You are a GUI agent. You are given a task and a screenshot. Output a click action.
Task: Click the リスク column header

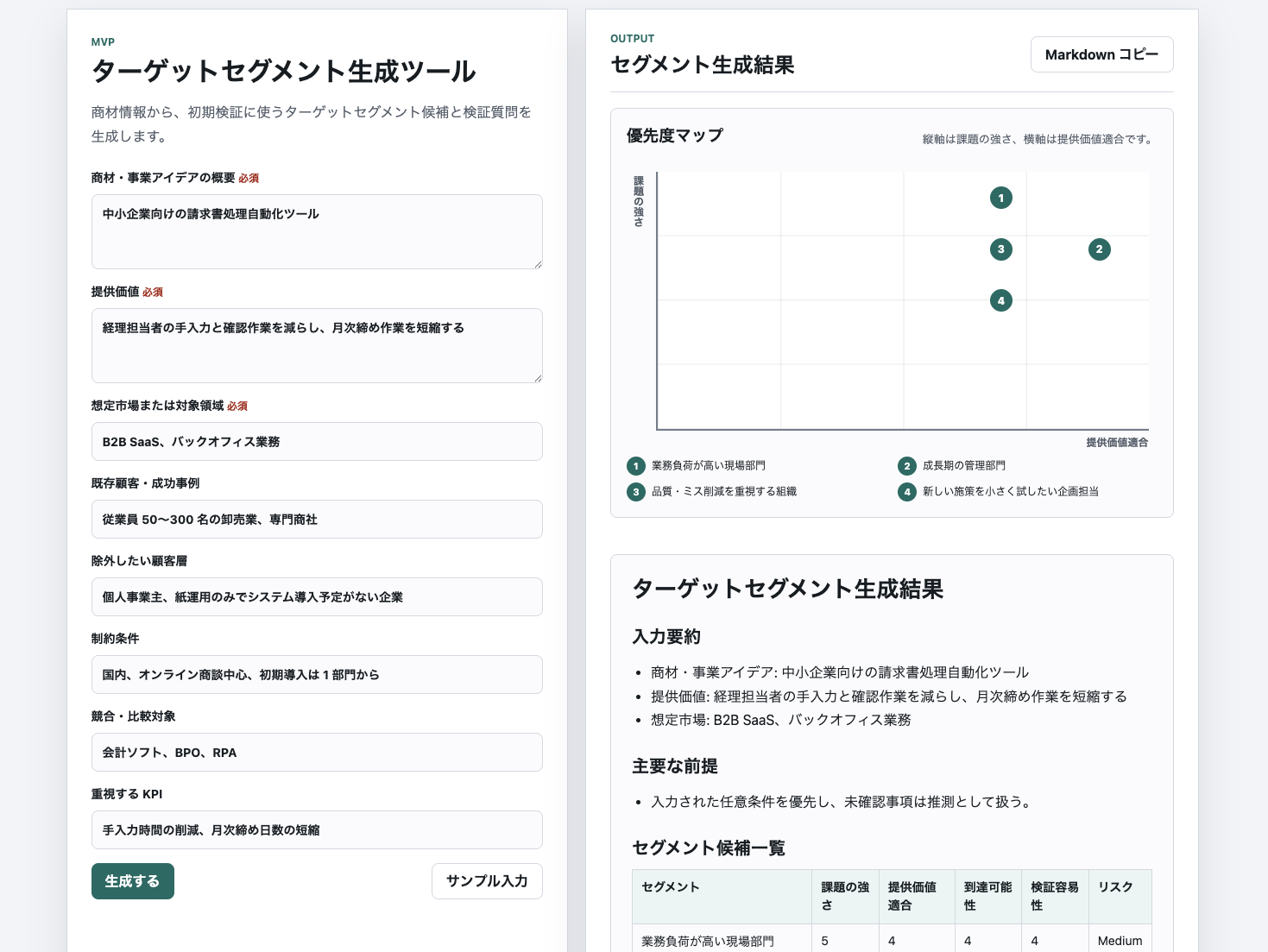[x=1120, y=896]
